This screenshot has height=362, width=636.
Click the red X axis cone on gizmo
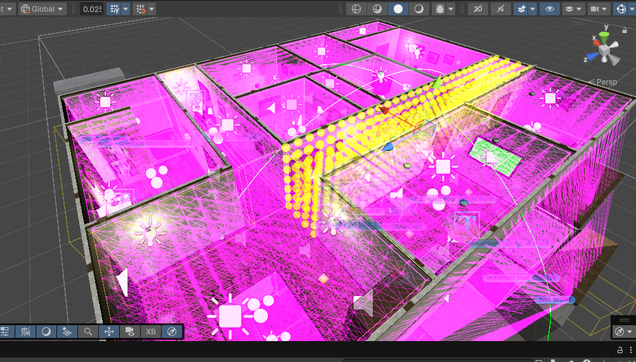point(596,44)
